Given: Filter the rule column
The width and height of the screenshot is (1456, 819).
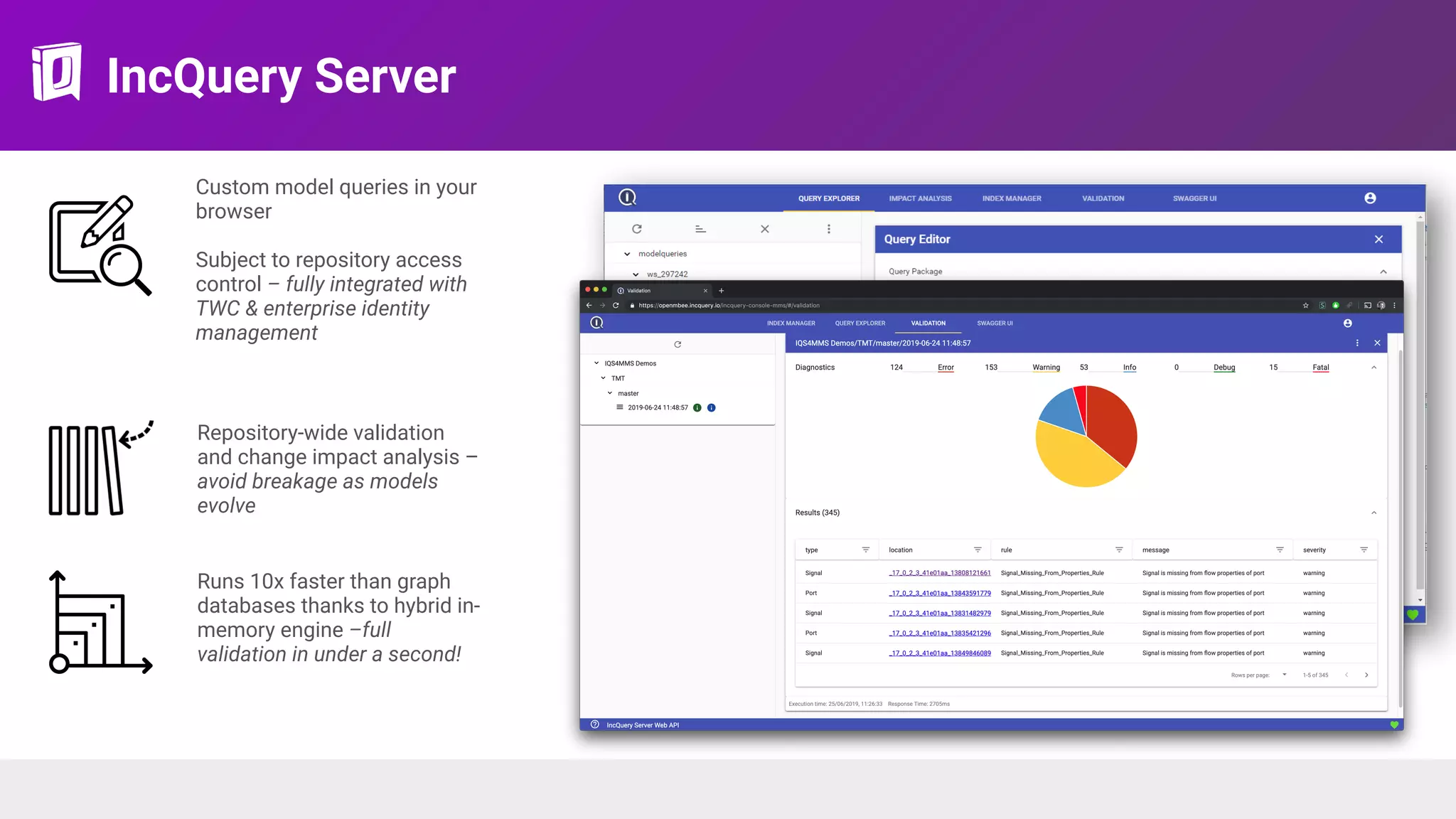Looking at the screenshot, I should coord(1118,550).
